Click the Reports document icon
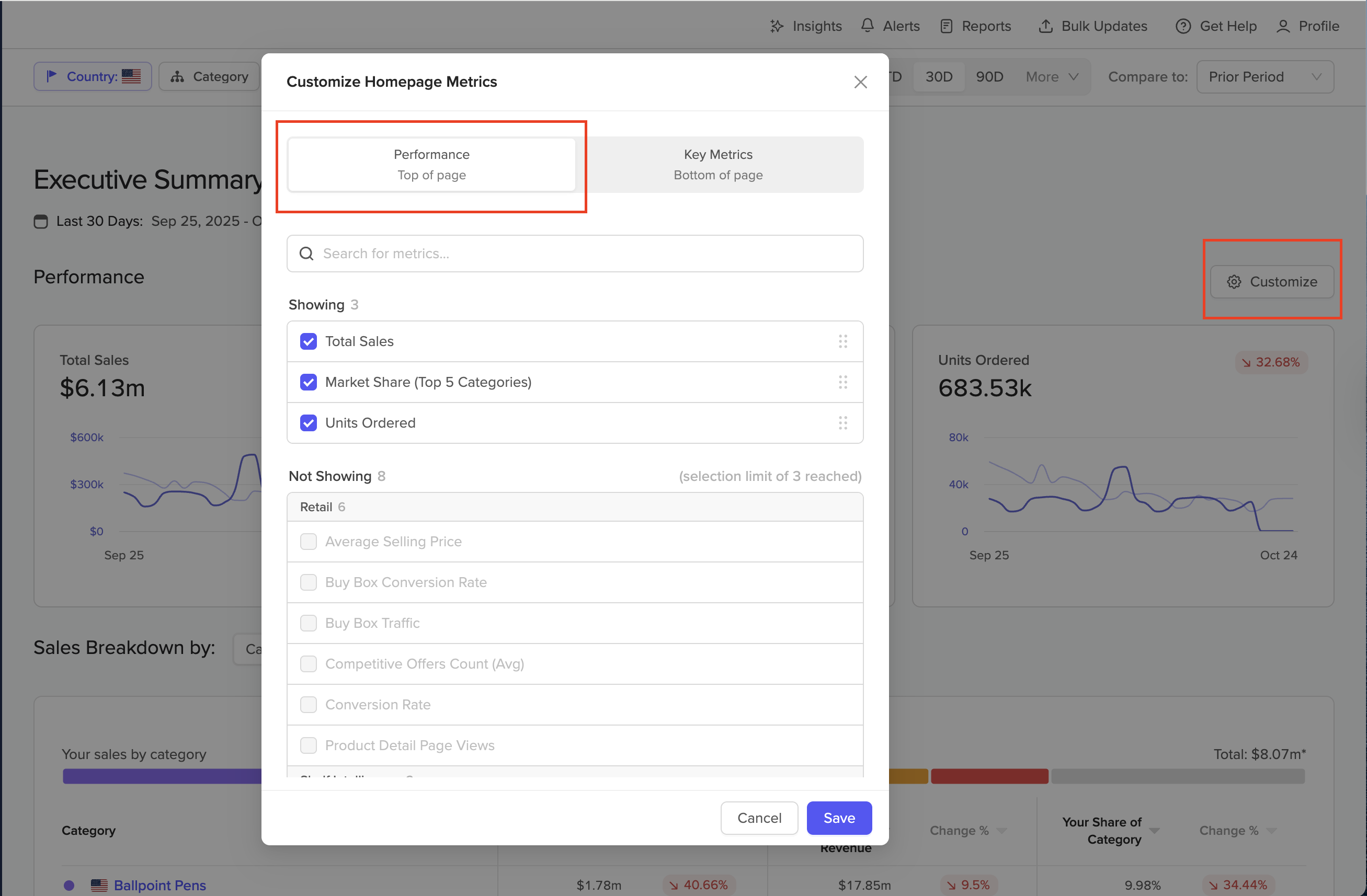This screenshot has height=896, width=1367. click(x=946, y=26)
